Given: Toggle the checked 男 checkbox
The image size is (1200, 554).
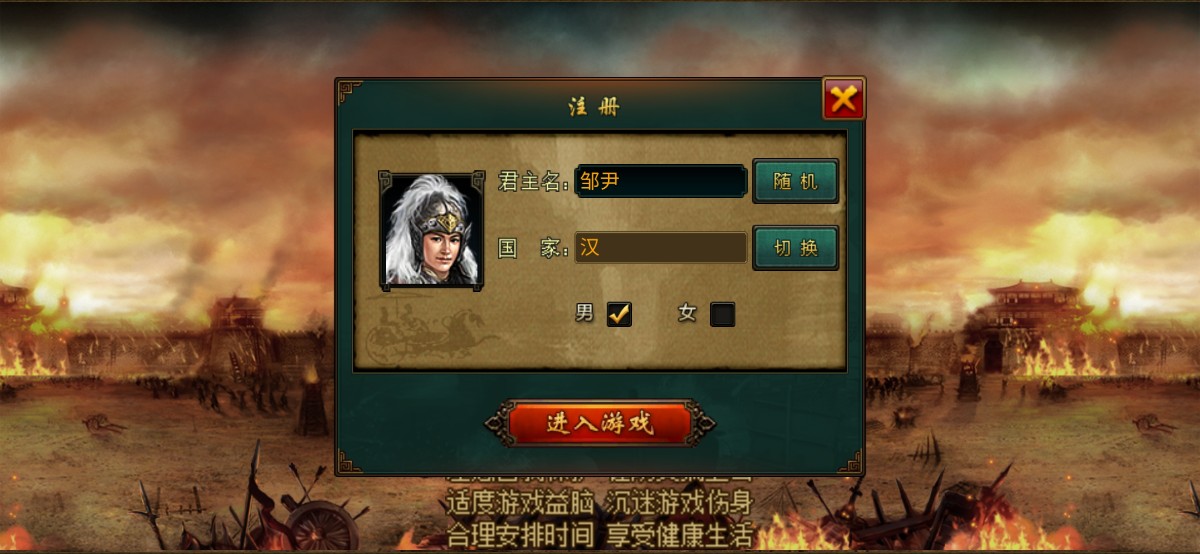Looking at the screenshot, I should 619,314.
